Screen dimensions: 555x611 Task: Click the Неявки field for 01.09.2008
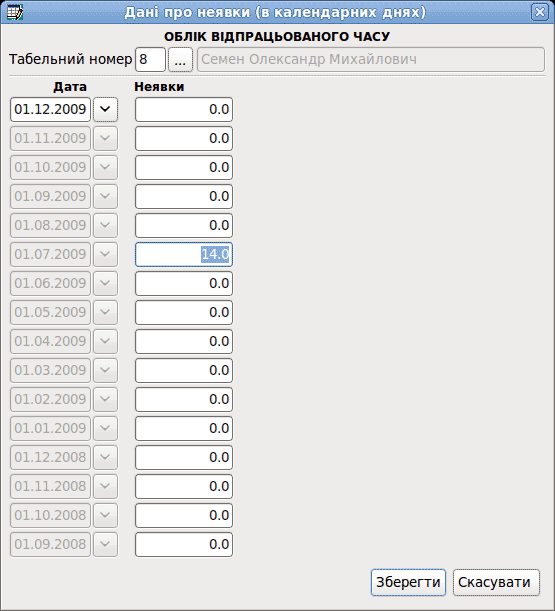pos(184,544)
